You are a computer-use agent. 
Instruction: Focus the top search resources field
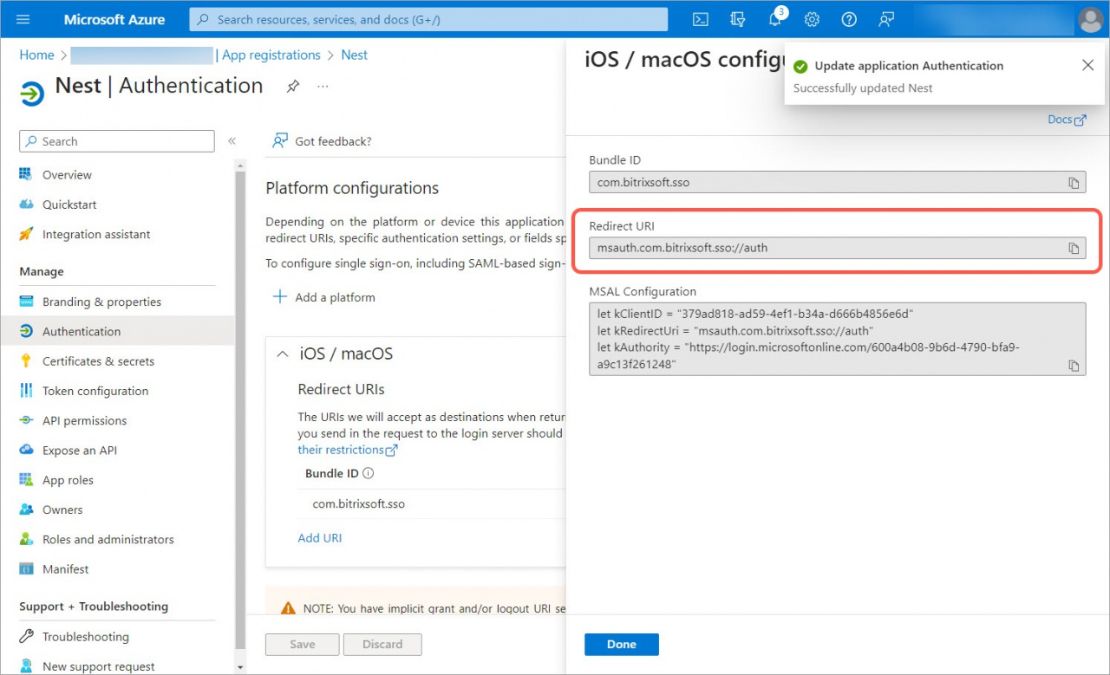pos(428,19)
